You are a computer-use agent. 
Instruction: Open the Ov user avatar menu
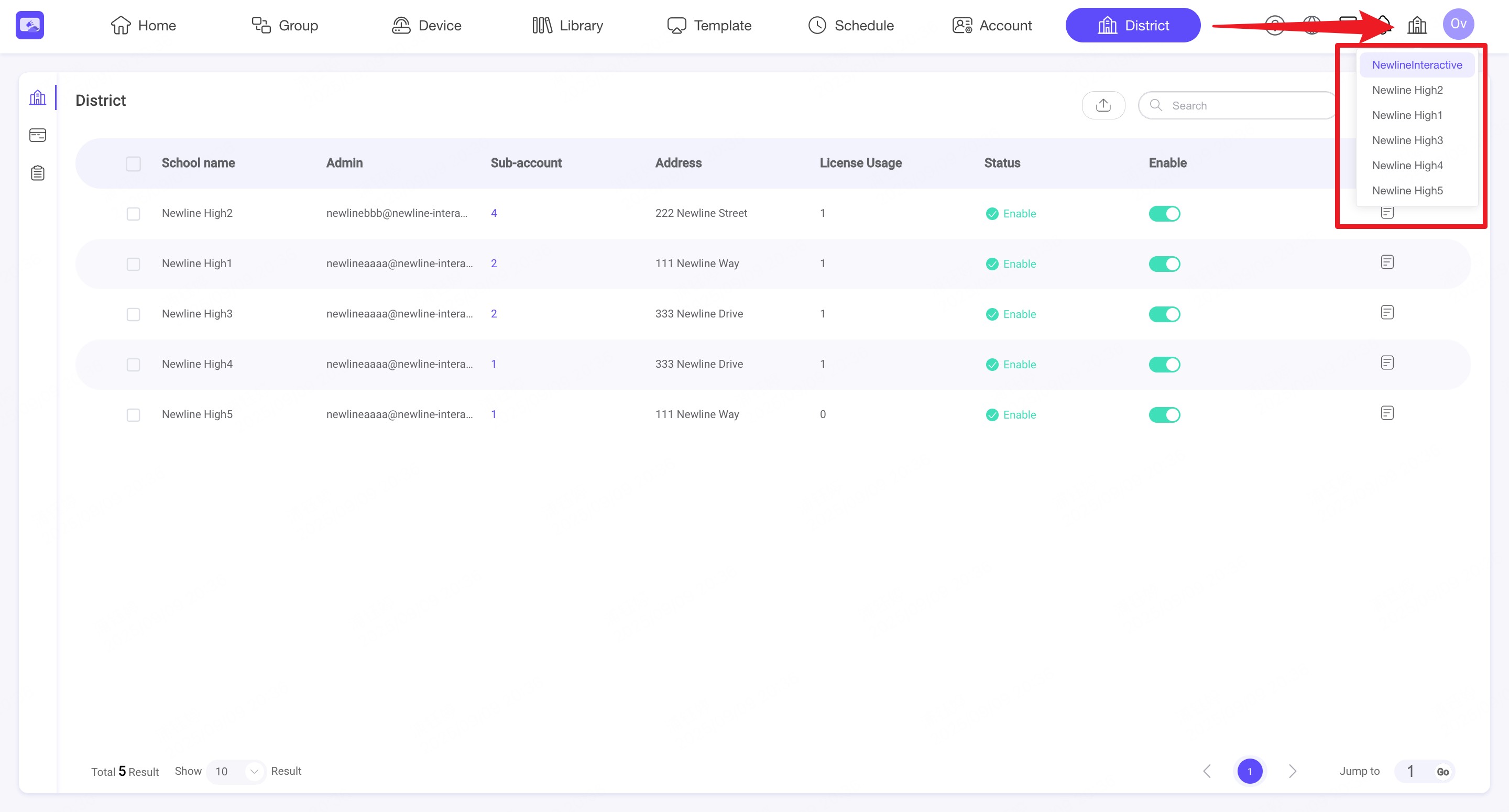click(x=1458, y=25)
